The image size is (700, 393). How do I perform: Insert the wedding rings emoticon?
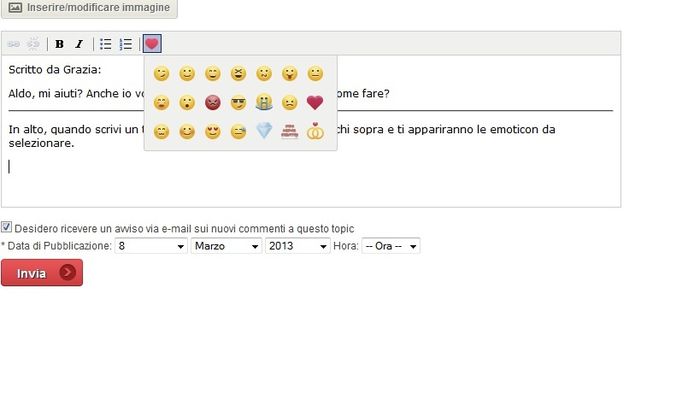315,131
